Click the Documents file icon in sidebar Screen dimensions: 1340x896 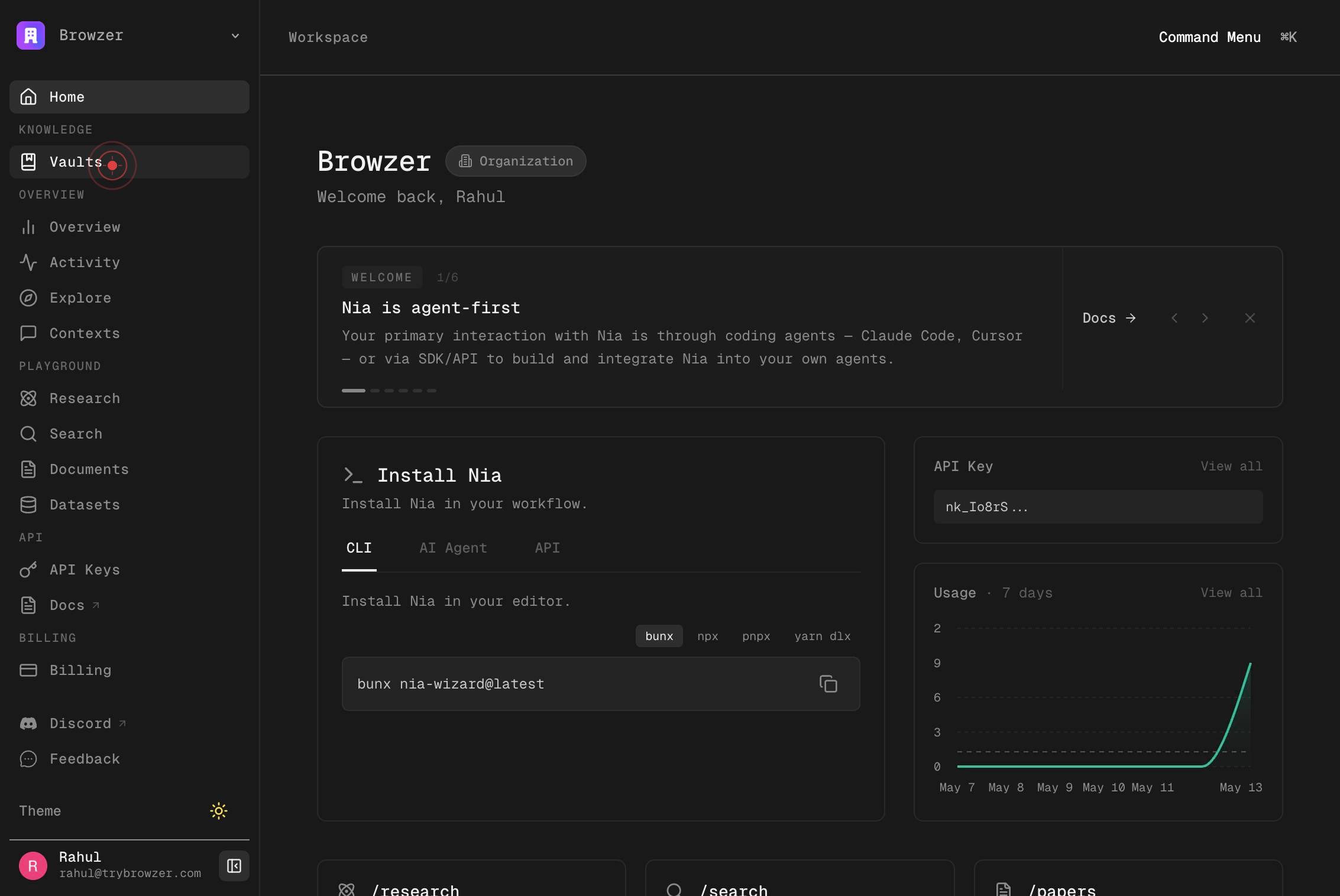pos(28,469)
